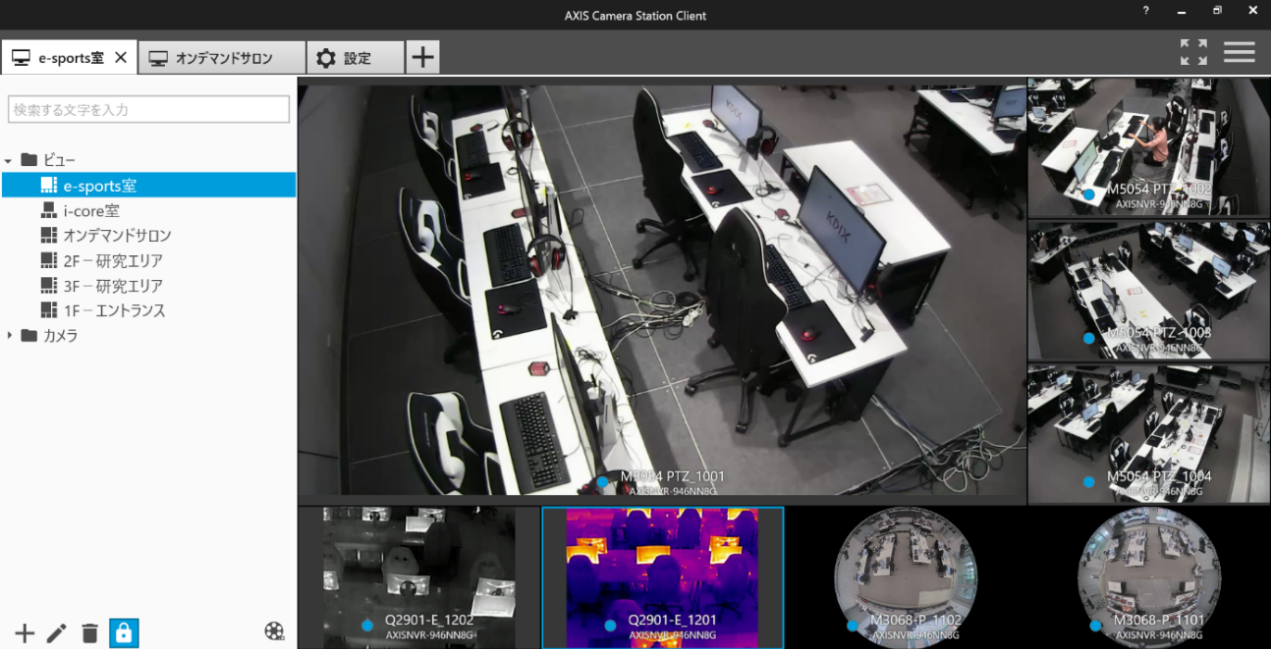This screenshot has width=1271, height=649.
Task: Click the film reel recording icon
Action: point(274,631)
